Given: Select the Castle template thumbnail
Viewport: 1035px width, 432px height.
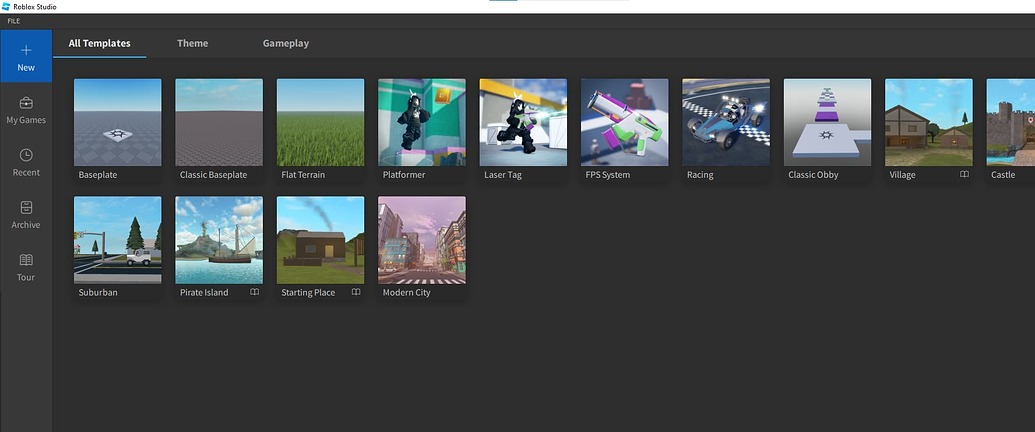Looking at the screenshot, I should [1011, 122].
